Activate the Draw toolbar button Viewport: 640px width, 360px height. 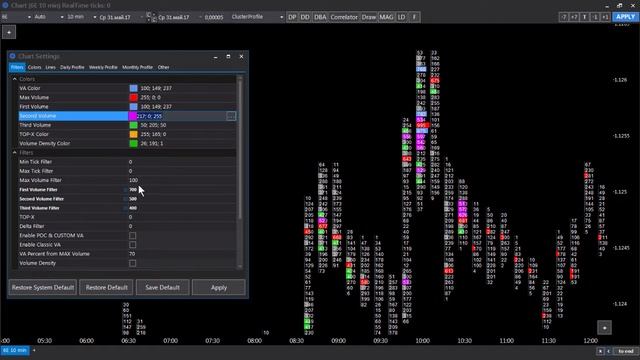pyautogui.click(x=369, y=17)
